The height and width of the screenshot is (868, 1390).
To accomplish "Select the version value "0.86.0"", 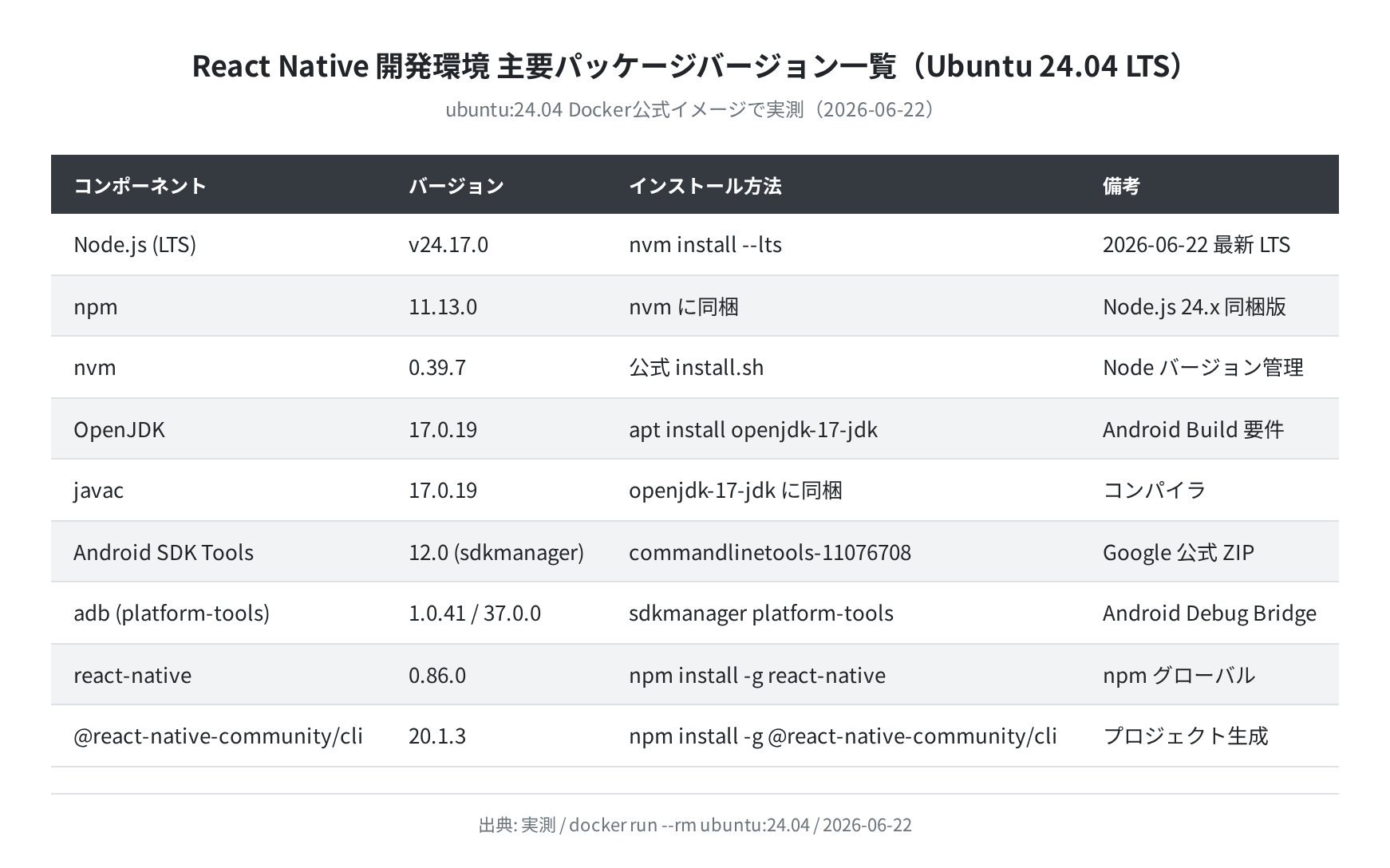I will (437, 676).
